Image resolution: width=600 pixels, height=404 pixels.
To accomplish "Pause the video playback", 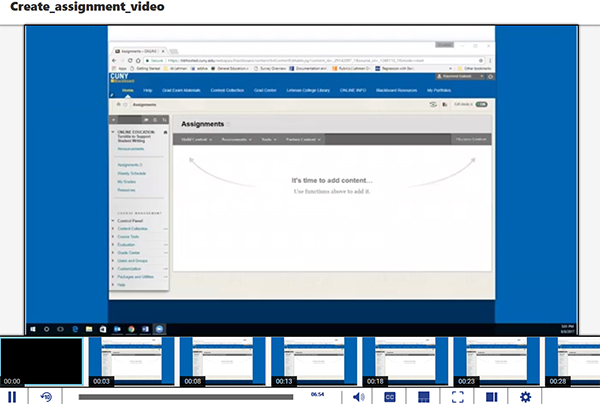I will pyautogui.click(x=13, y=396).
